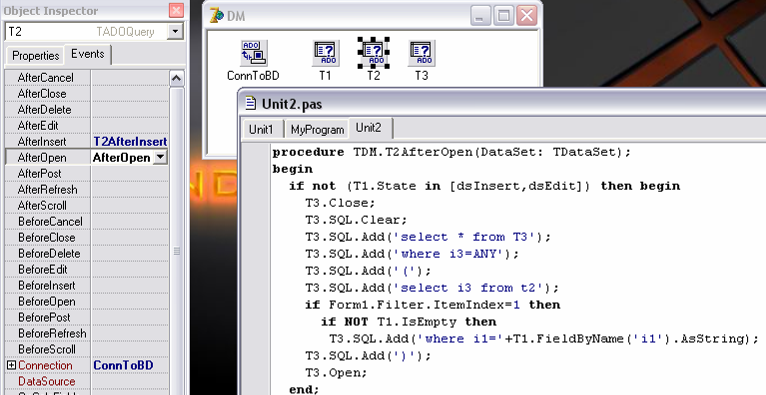Place cursor on the T3.Close line
The image size is (766, 395).
click(x=340, y=203)
